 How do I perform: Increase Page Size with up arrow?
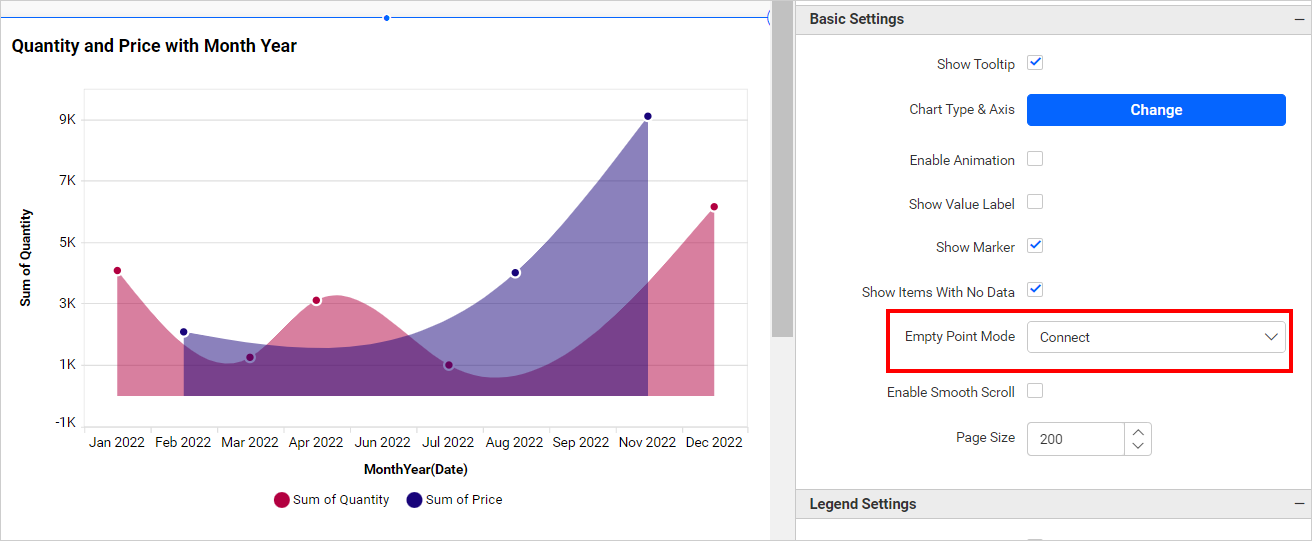1138,431
